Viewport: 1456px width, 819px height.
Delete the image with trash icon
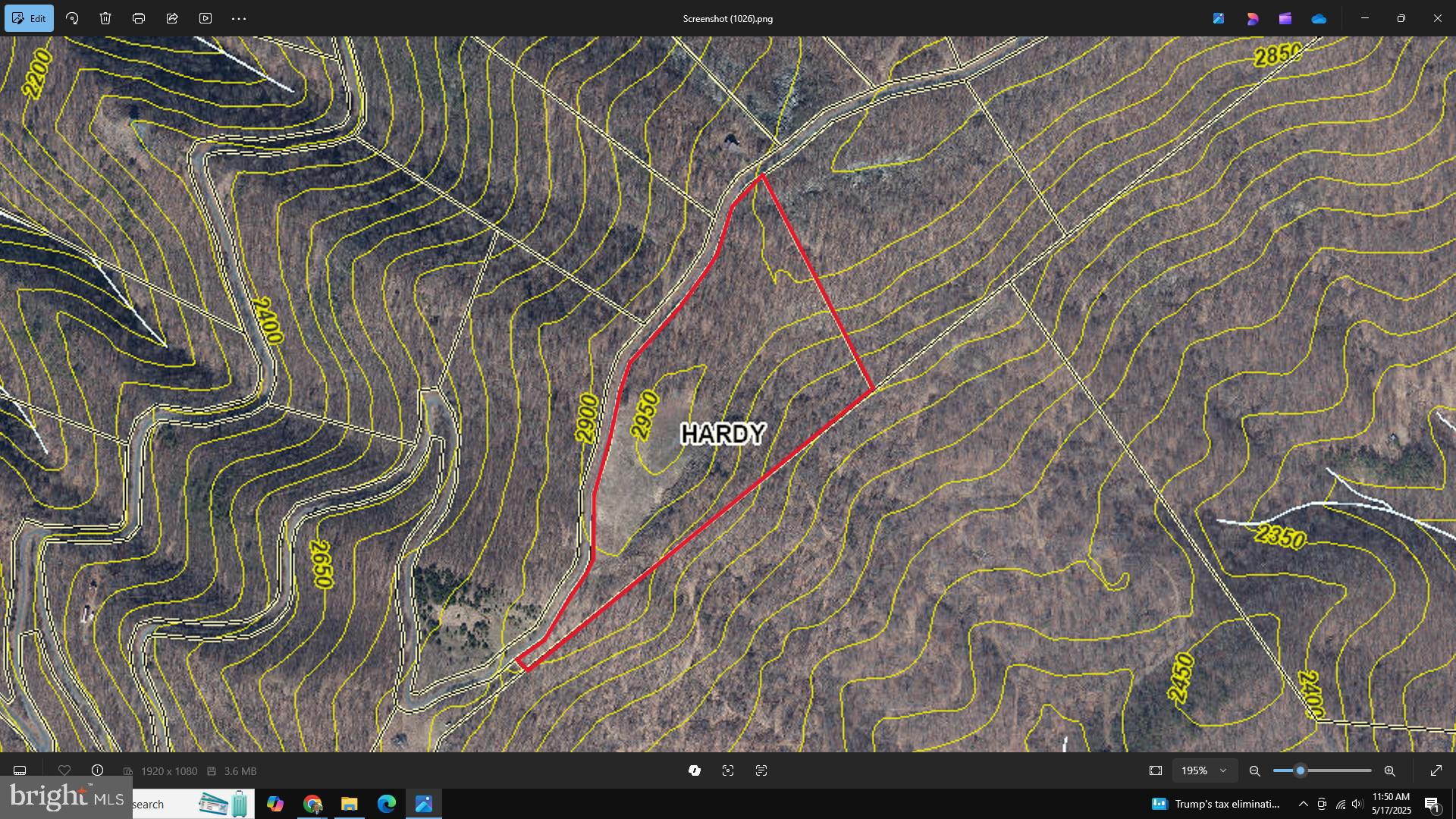pyautogui.click(x=105, y=18)
